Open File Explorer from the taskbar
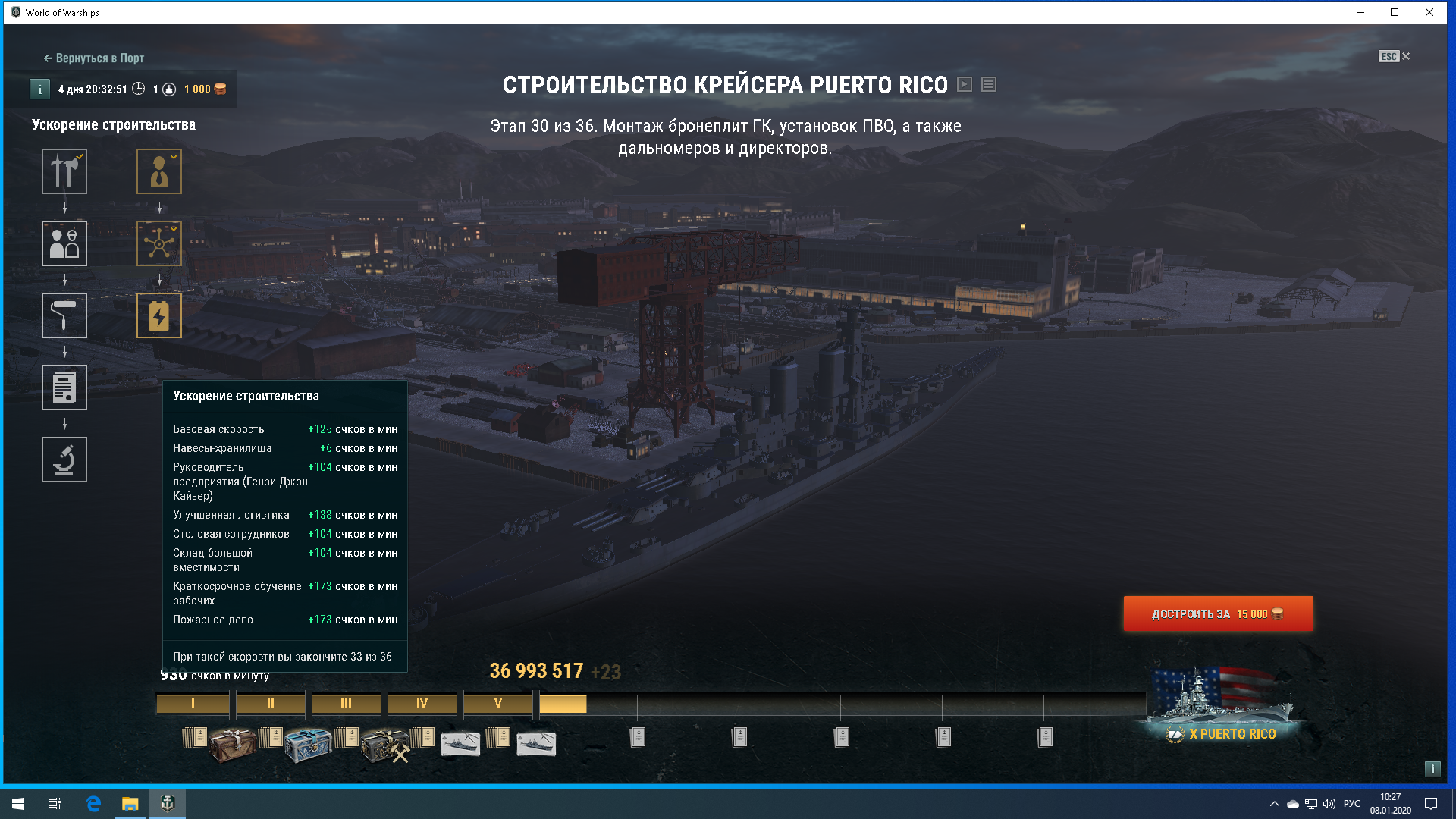 [130, 804]
